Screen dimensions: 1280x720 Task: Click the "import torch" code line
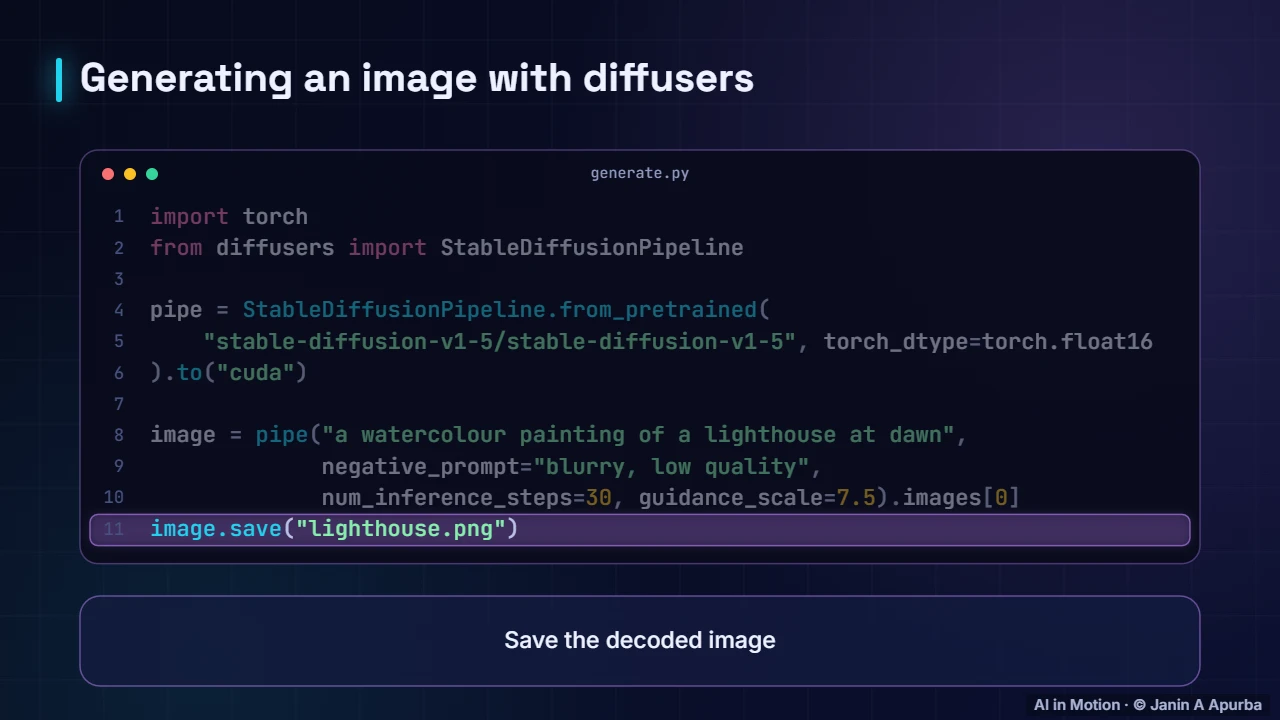click(x=229, y=216)
